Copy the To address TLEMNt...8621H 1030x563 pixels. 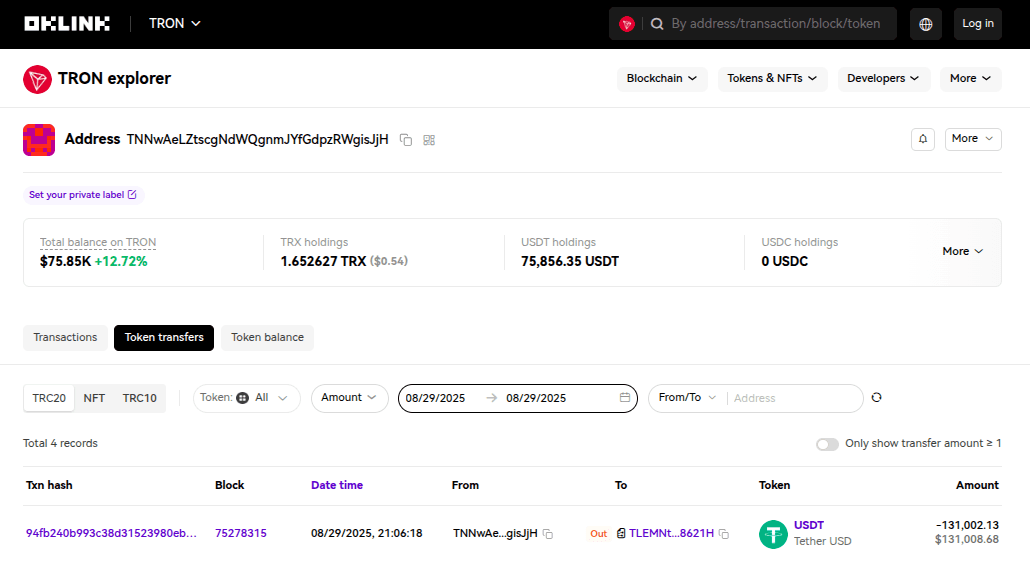[724, 534]
